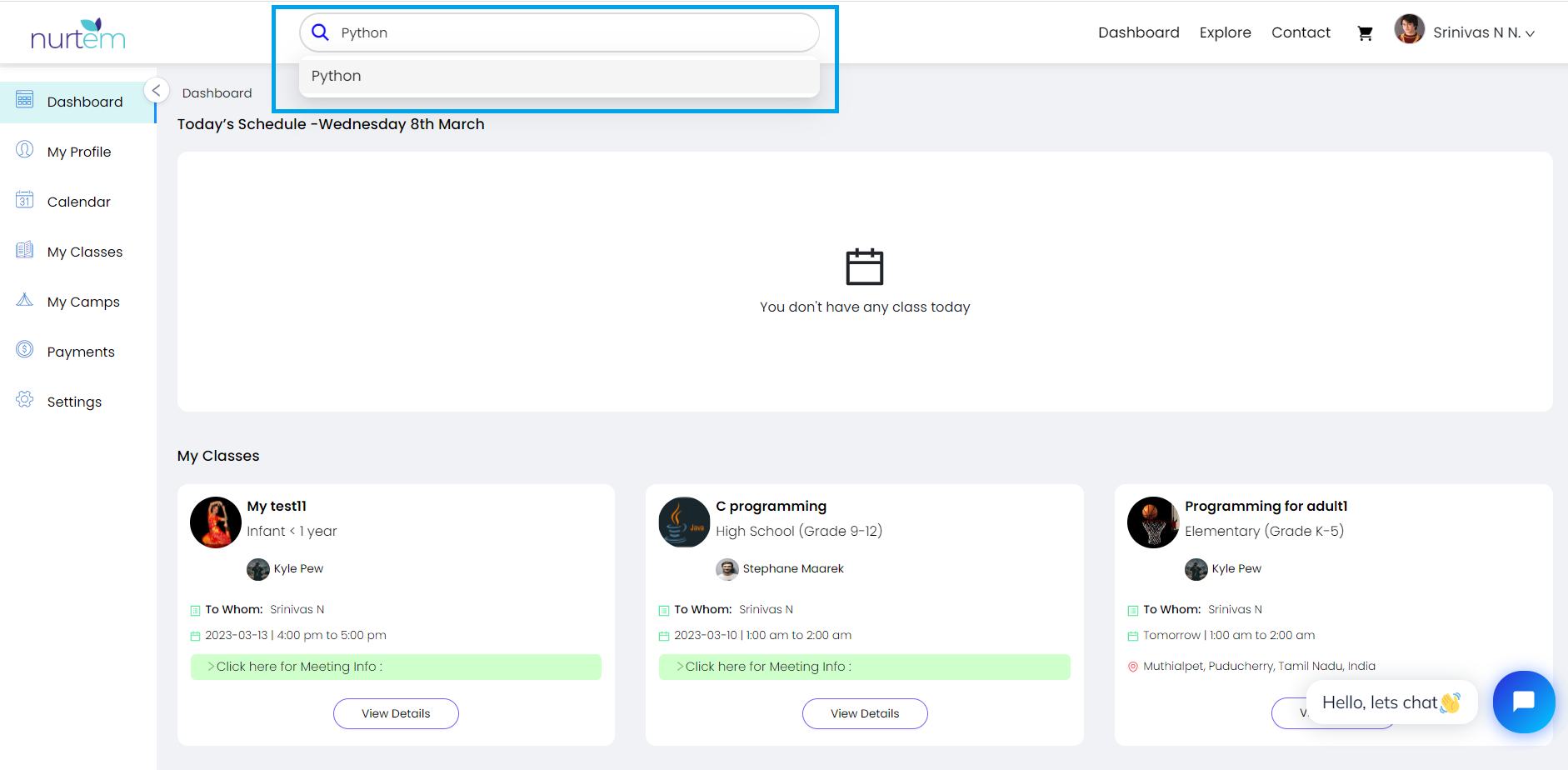Image resolution: width=1568 pixels, height=770 pixels.
Task: Click the Payments coin icon
Action: pyautogui.click(x=25, y=350)
